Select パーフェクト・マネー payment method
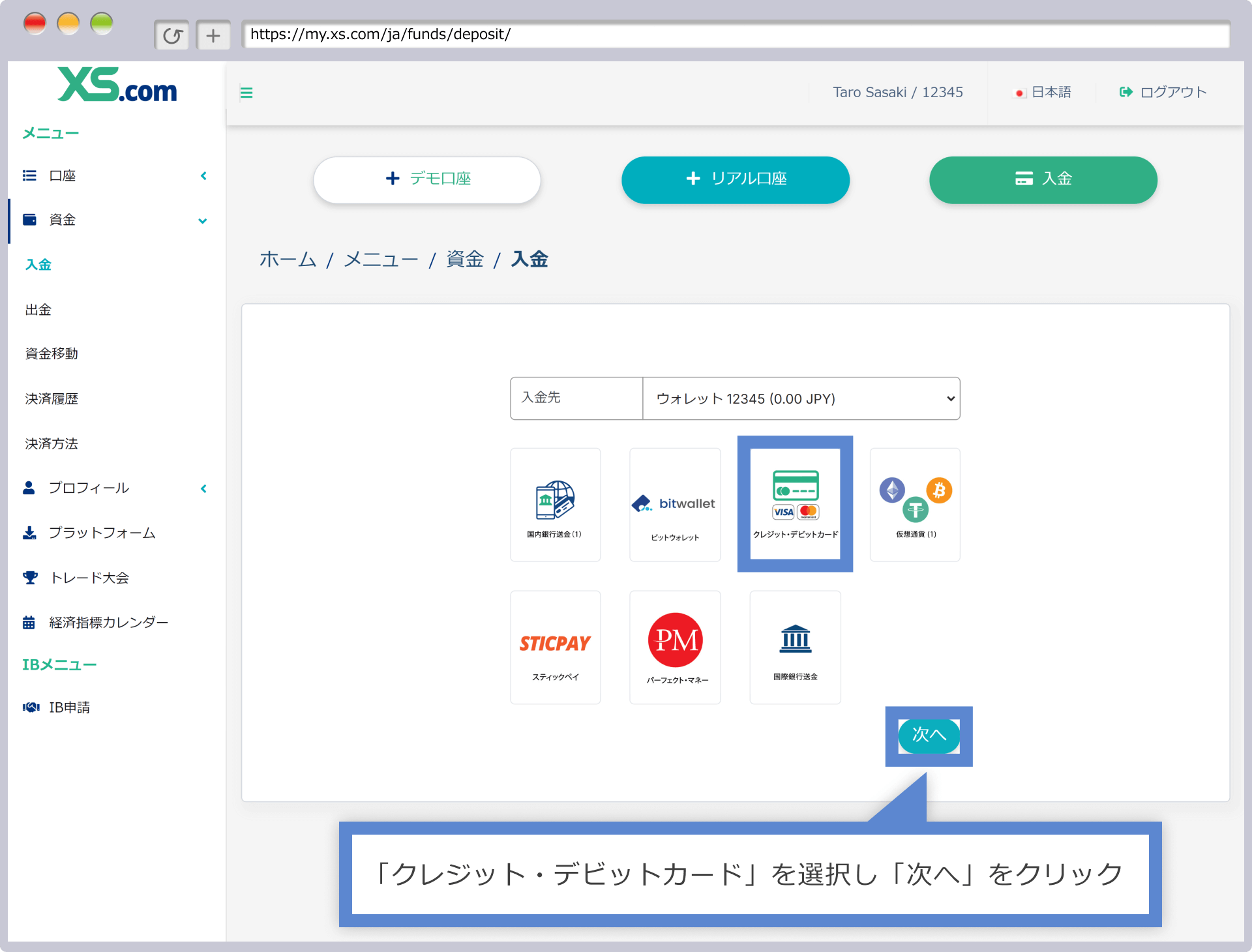The width and height of the screenshot is (1252, 952). 675,647
